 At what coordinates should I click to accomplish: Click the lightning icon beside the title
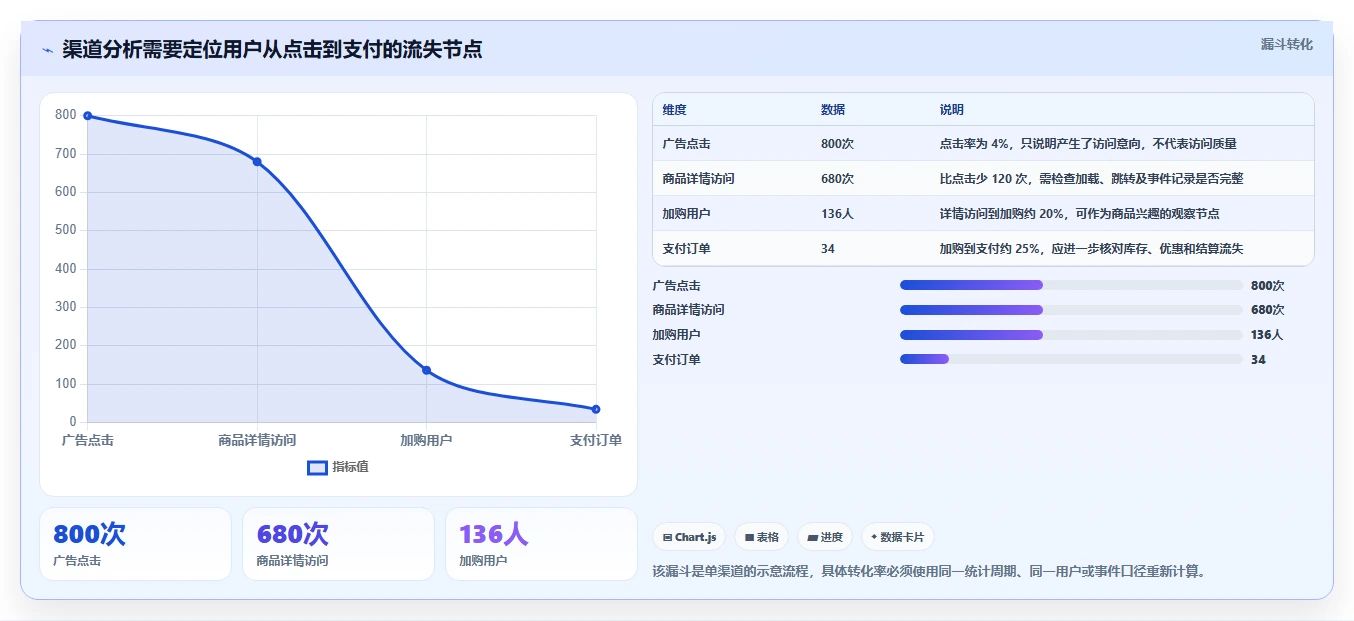47,50
